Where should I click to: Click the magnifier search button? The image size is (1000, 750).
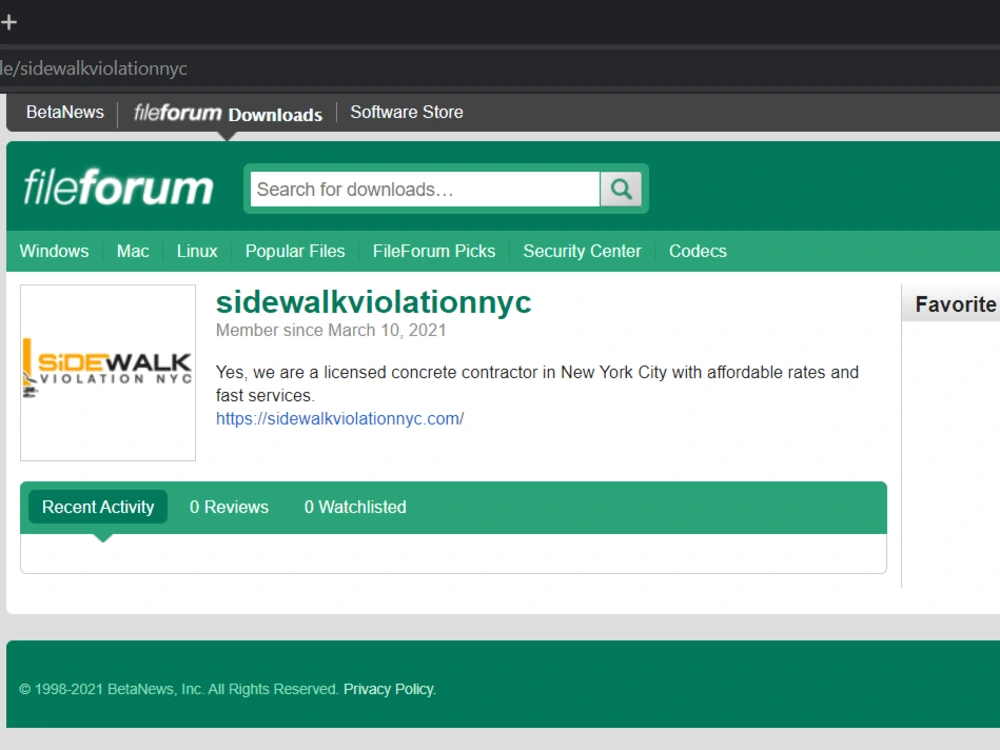tap(621, 189)
